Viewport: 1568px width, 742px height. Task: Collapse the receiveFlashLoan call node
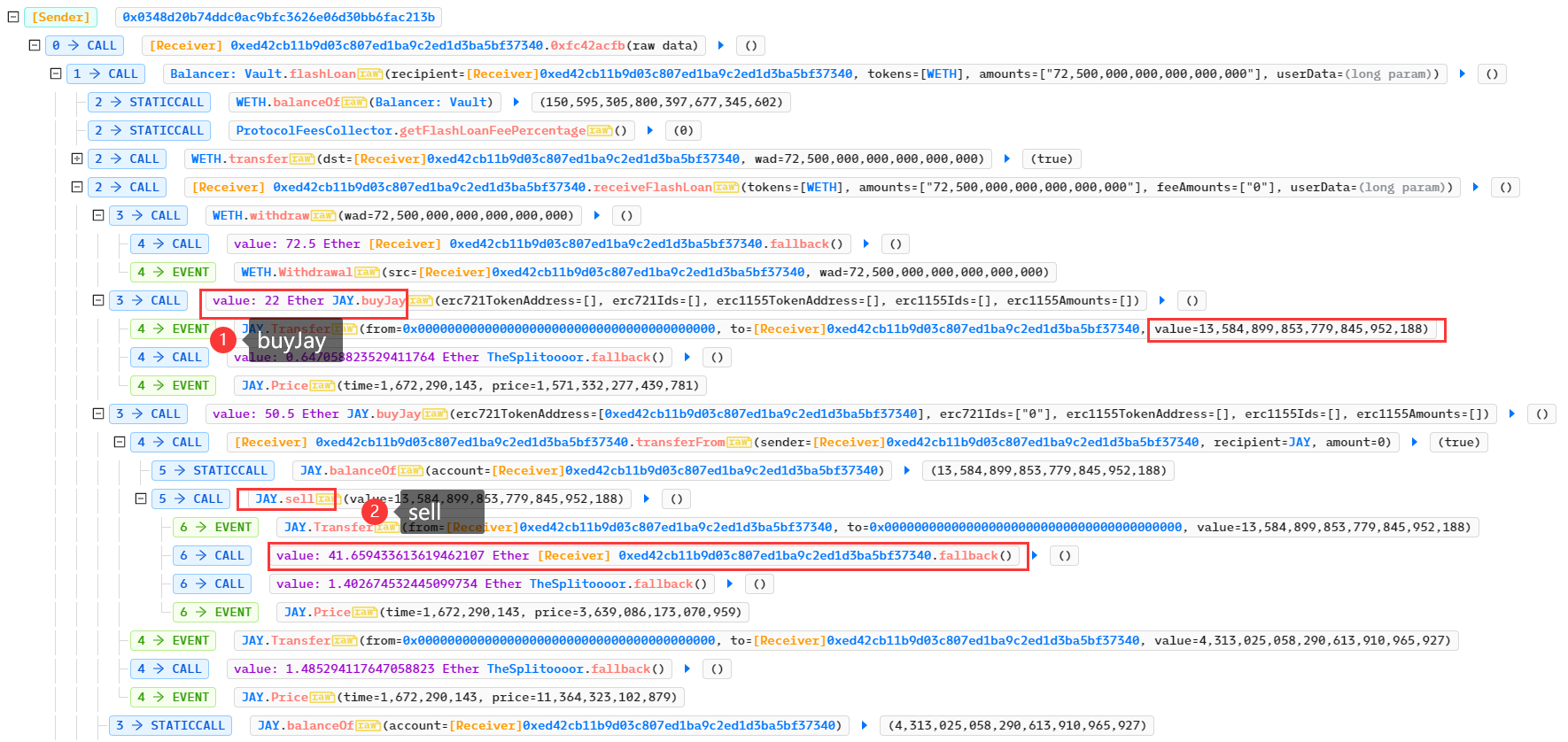tap(77, 187)
